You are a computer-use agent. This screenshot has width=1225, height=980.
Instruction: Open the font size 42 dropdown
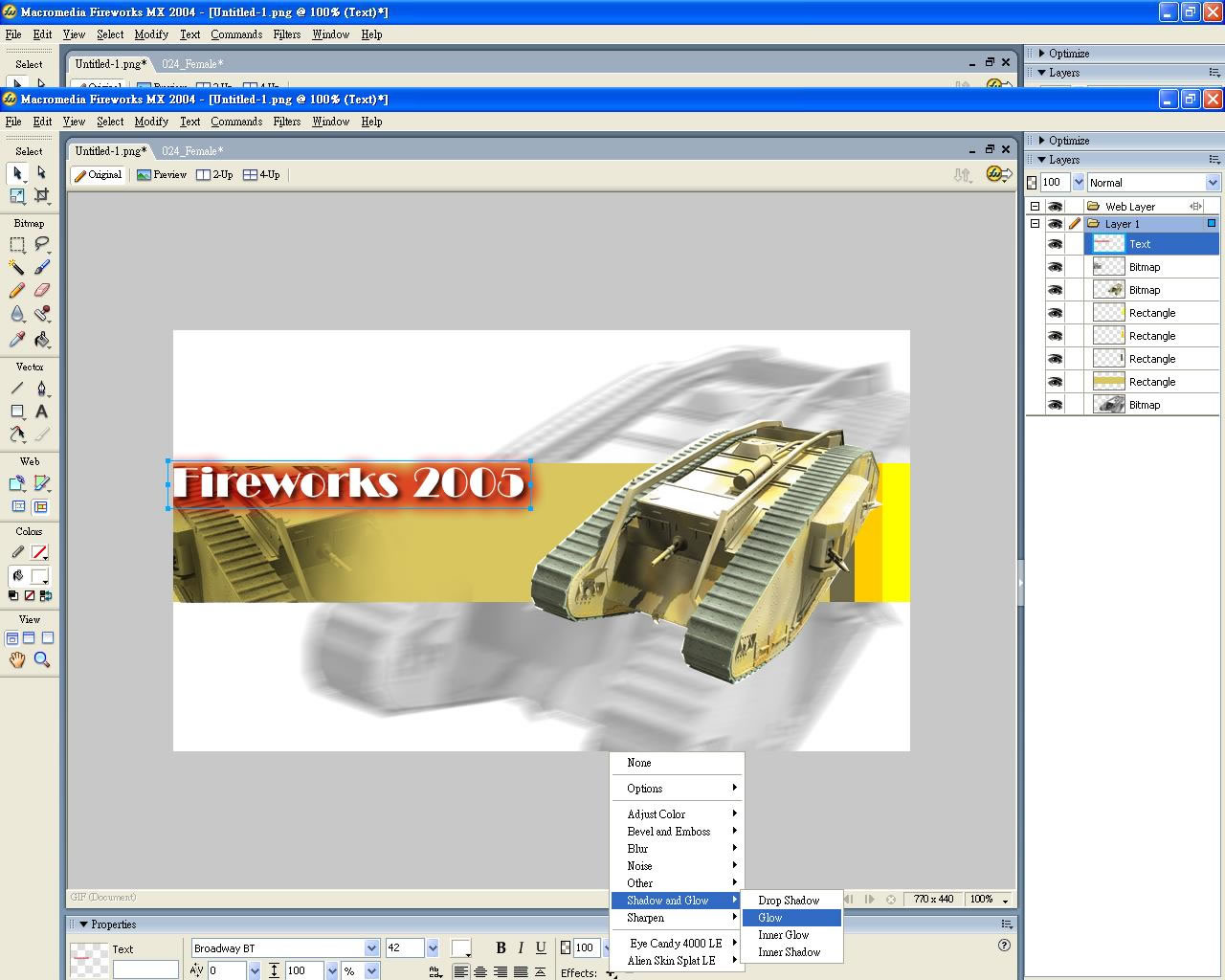pos(433,948)
